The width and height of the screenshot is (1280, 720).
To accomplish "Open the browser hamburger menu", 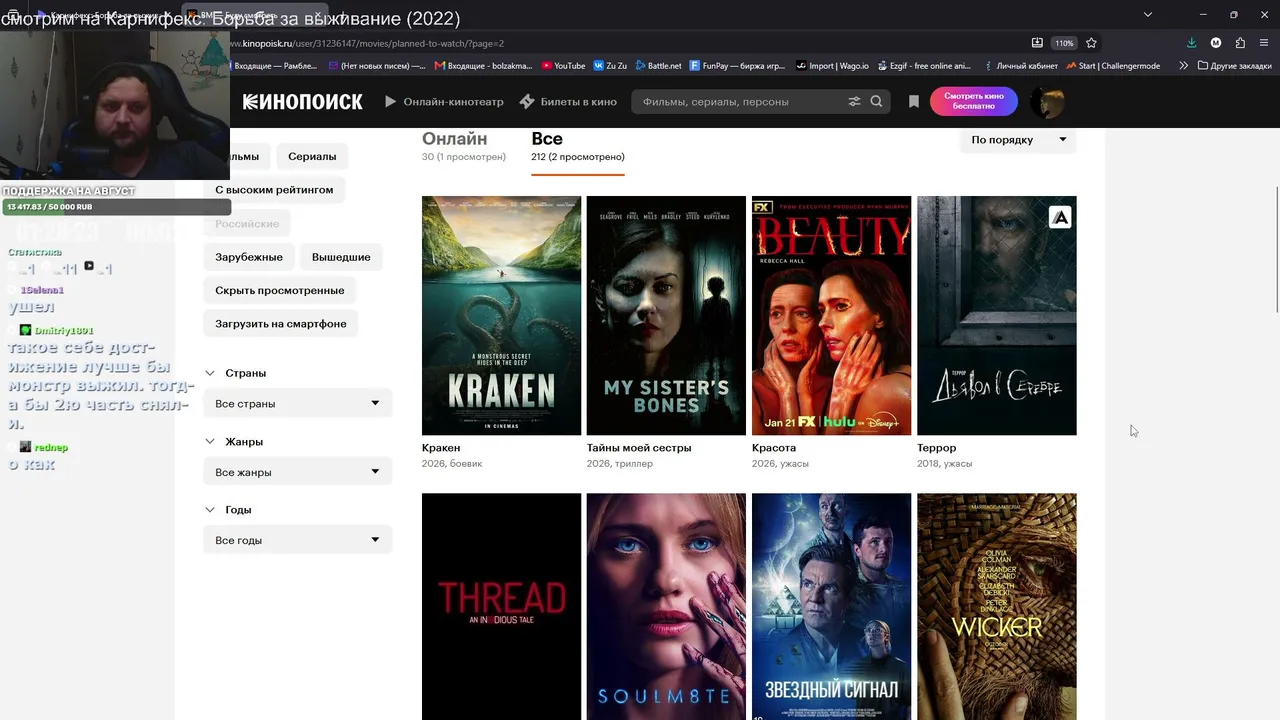I will tap(1265, 43).
